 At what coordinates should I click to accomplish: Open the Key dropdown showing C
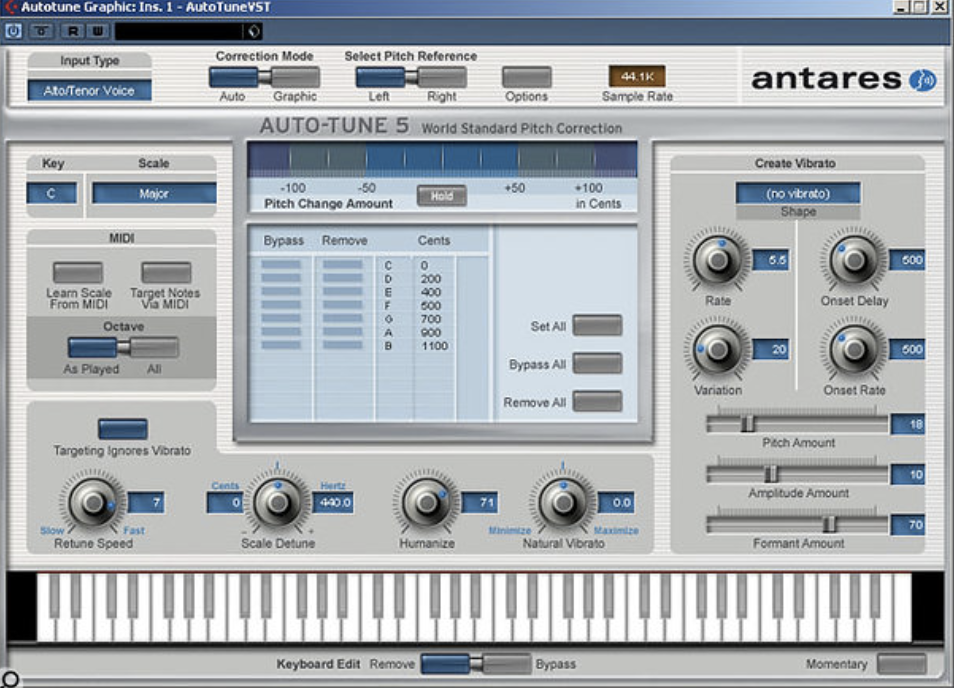(x=52, y=193)
